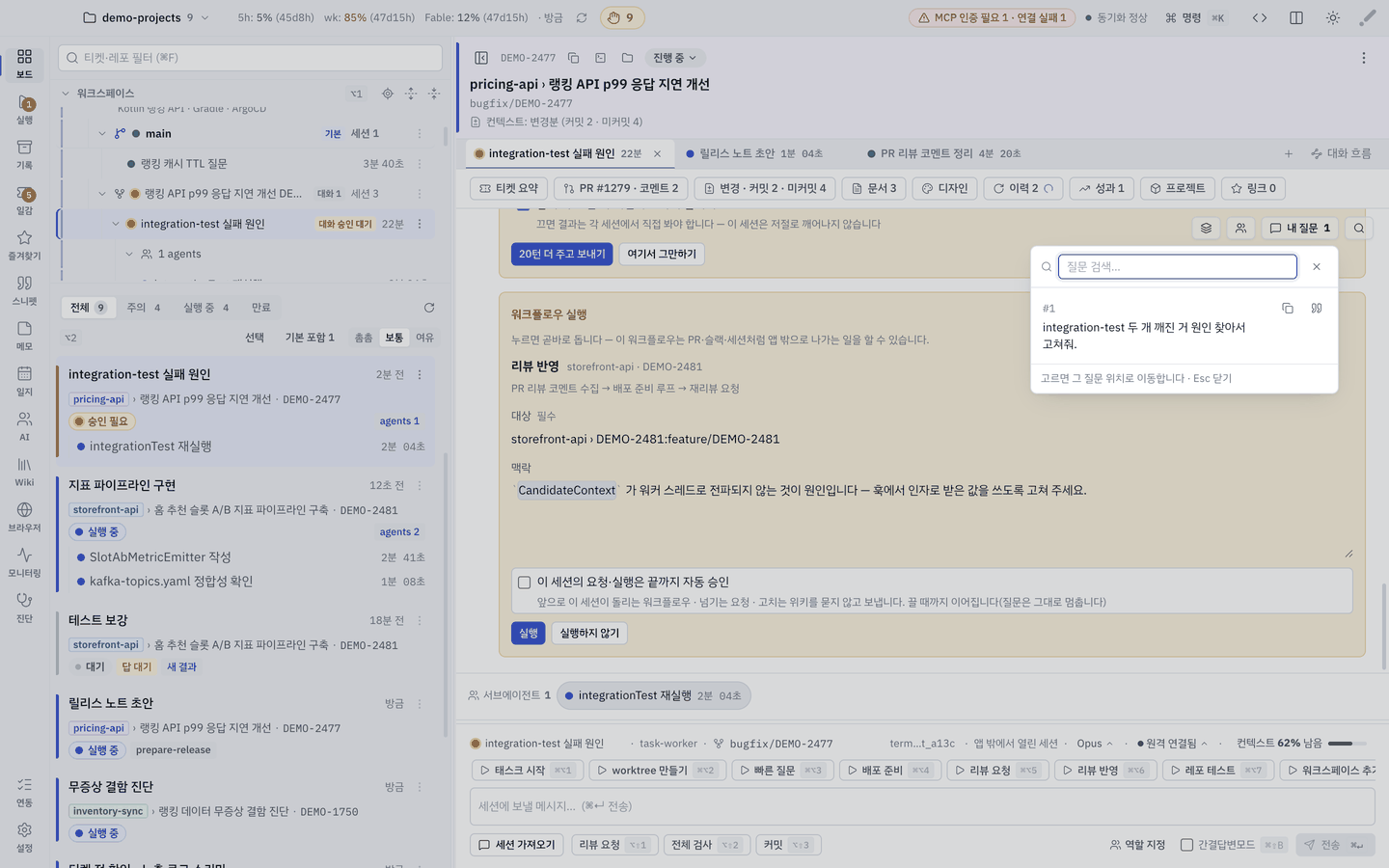Copy question #1 in the search popup
1389x868 pixels.
point(1287,309)
